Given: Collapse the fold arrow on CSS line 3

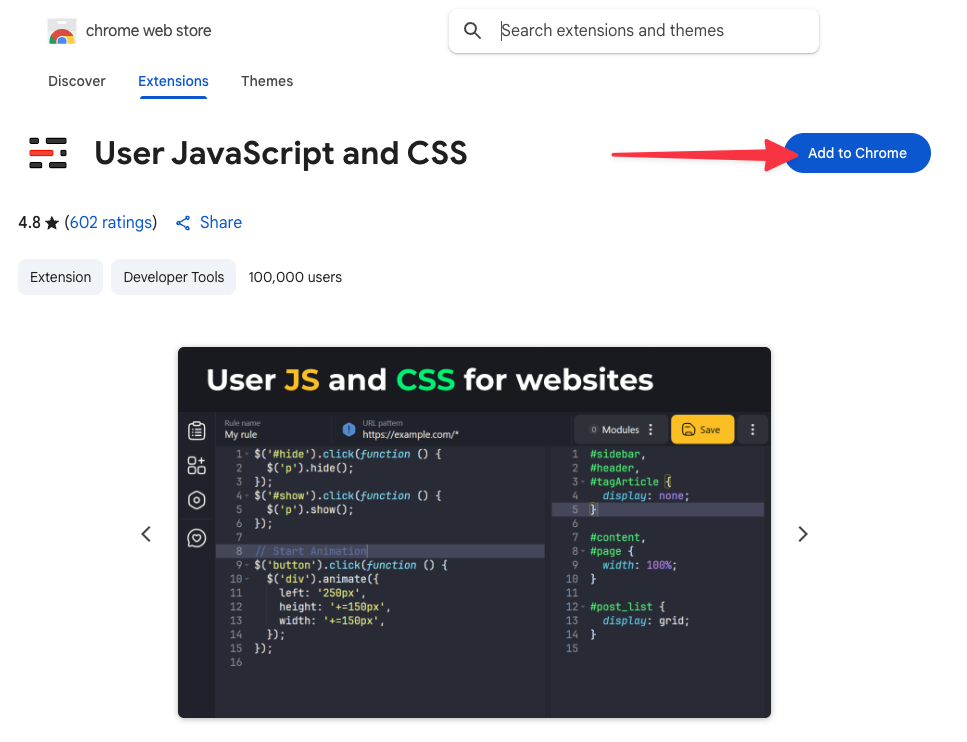Looking at the screenshot, I should click(583, 482).
